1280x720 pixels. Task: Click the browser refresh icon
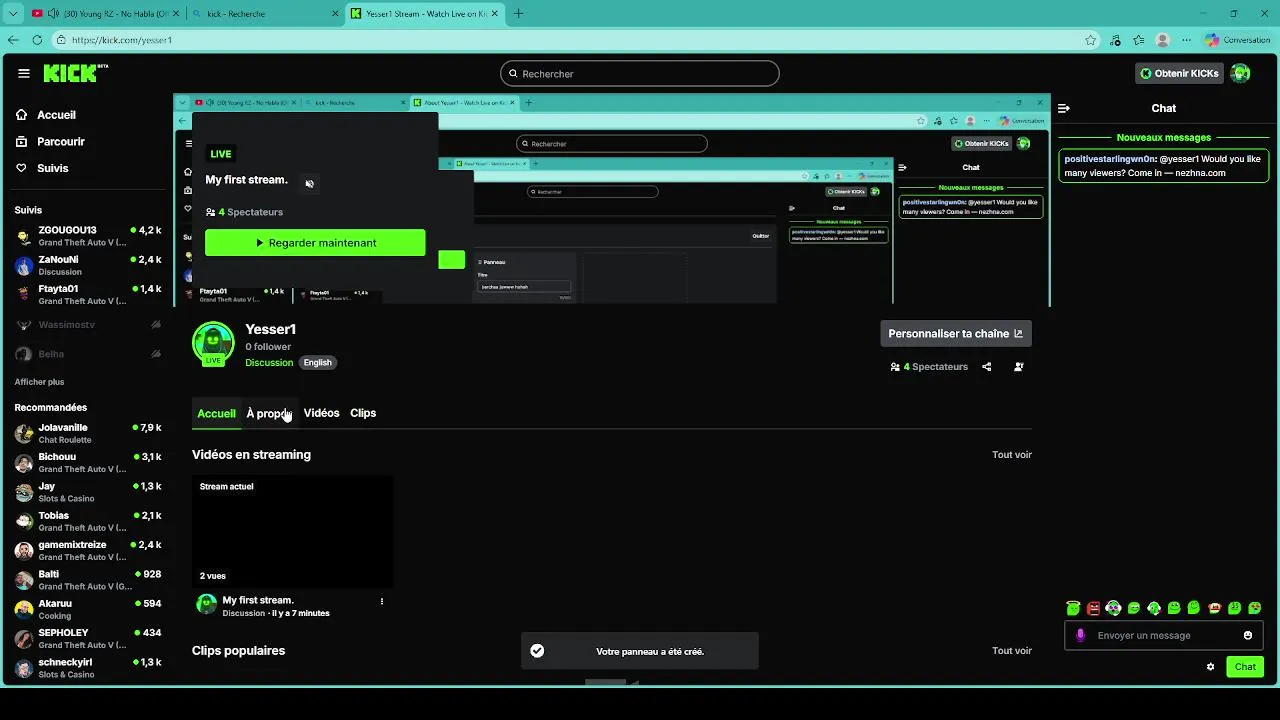click(37, 40)
